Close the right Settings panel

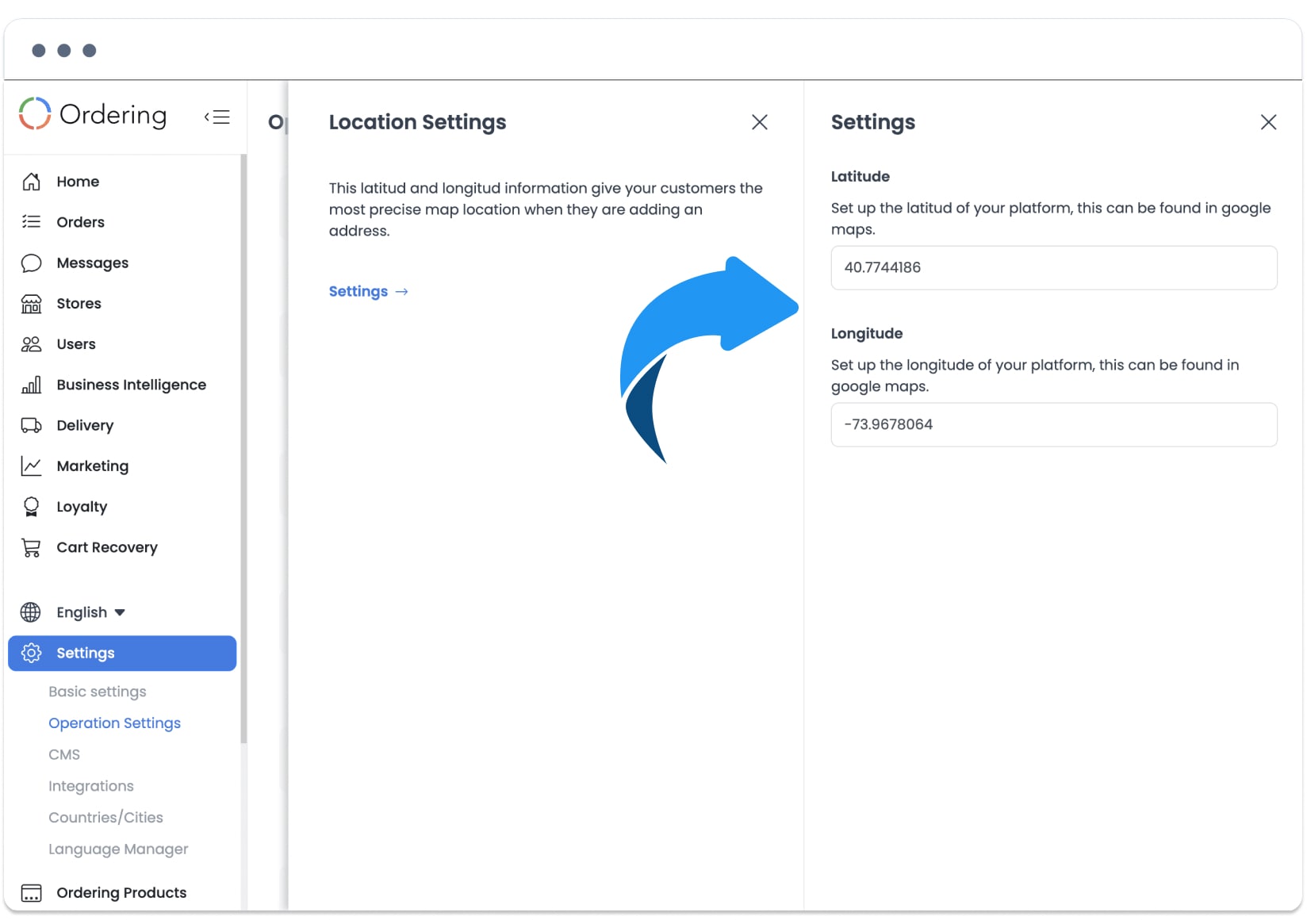pos(1269,122)
